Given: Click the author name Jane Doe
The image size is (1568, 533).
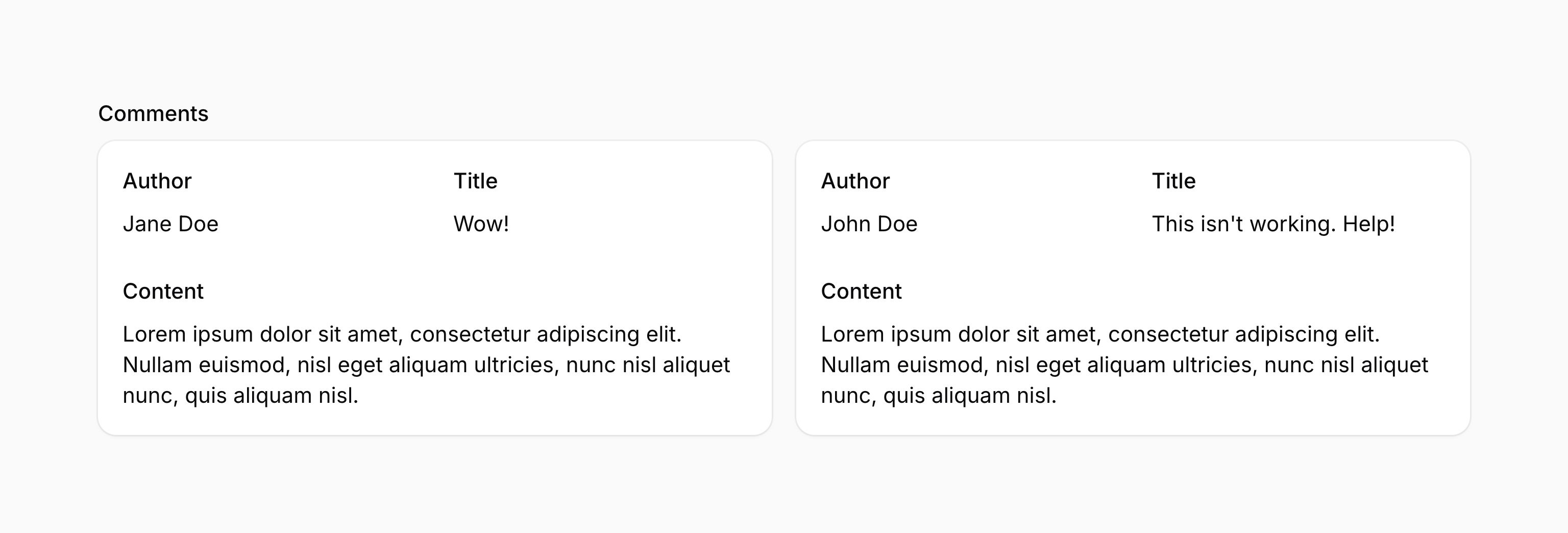Looking at the screenshot, I should [171, 224].
